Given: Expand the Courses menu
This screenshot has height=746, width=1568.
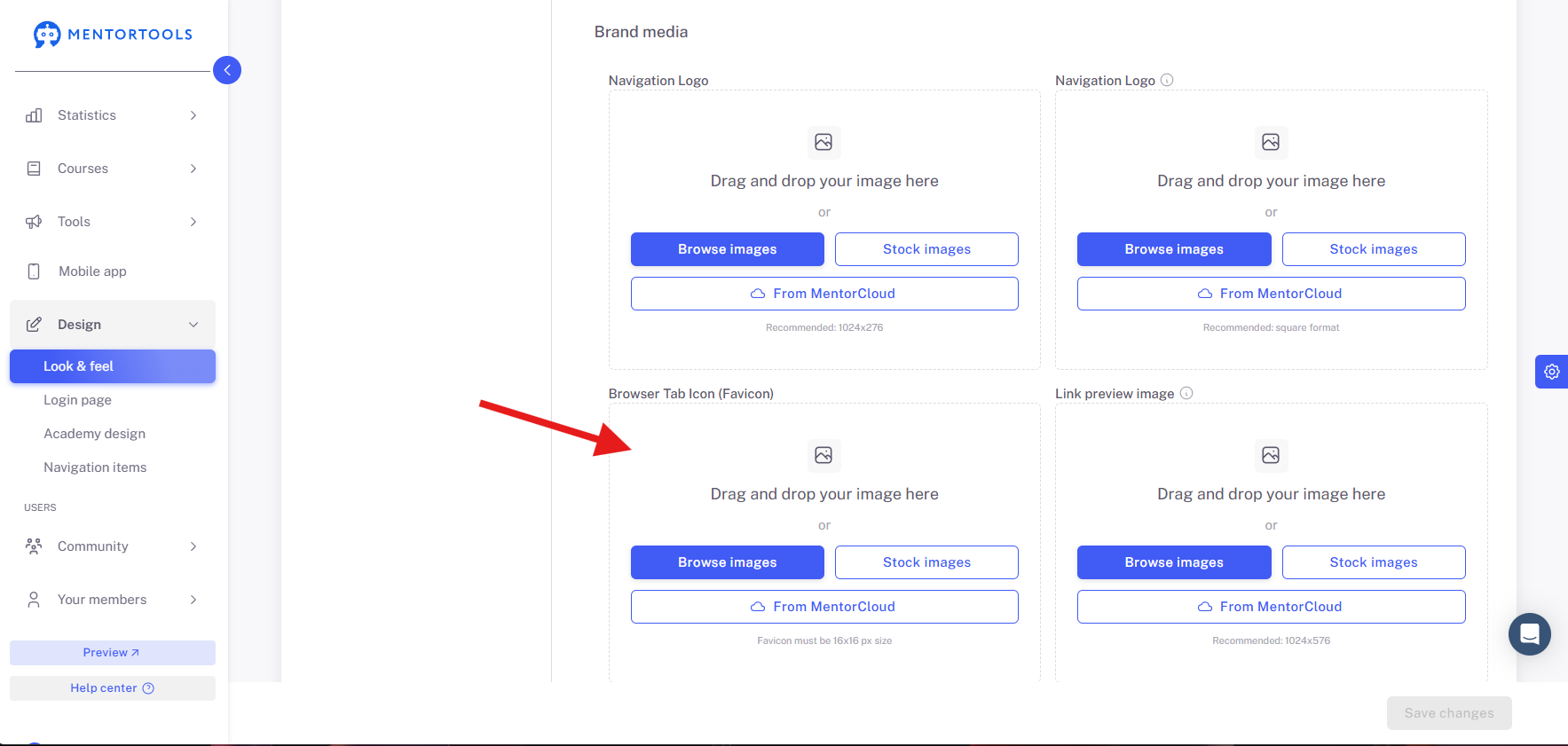Looking at the screenshot, I should click(x=112, y=169).
